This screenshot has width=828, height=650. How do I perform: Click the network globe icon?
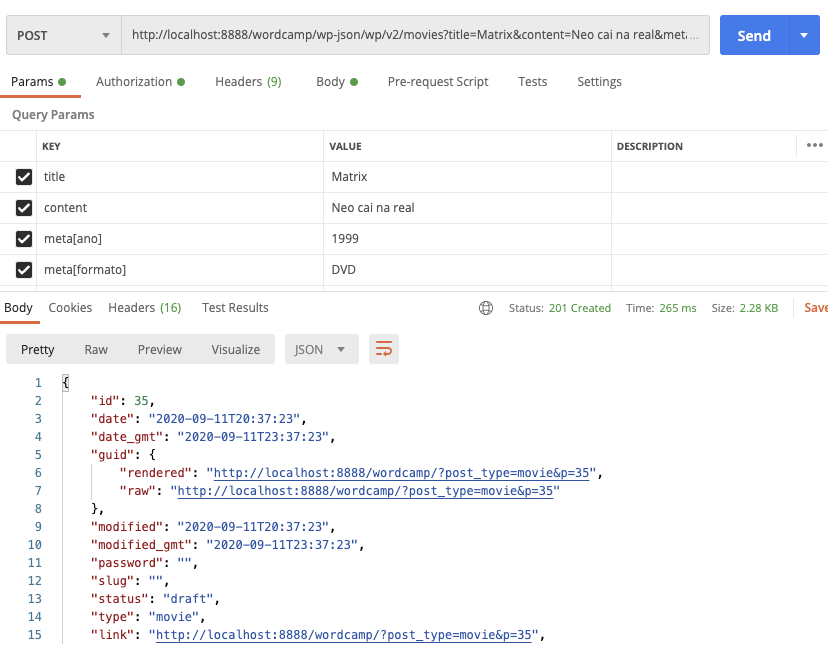(x=486, y=308)
